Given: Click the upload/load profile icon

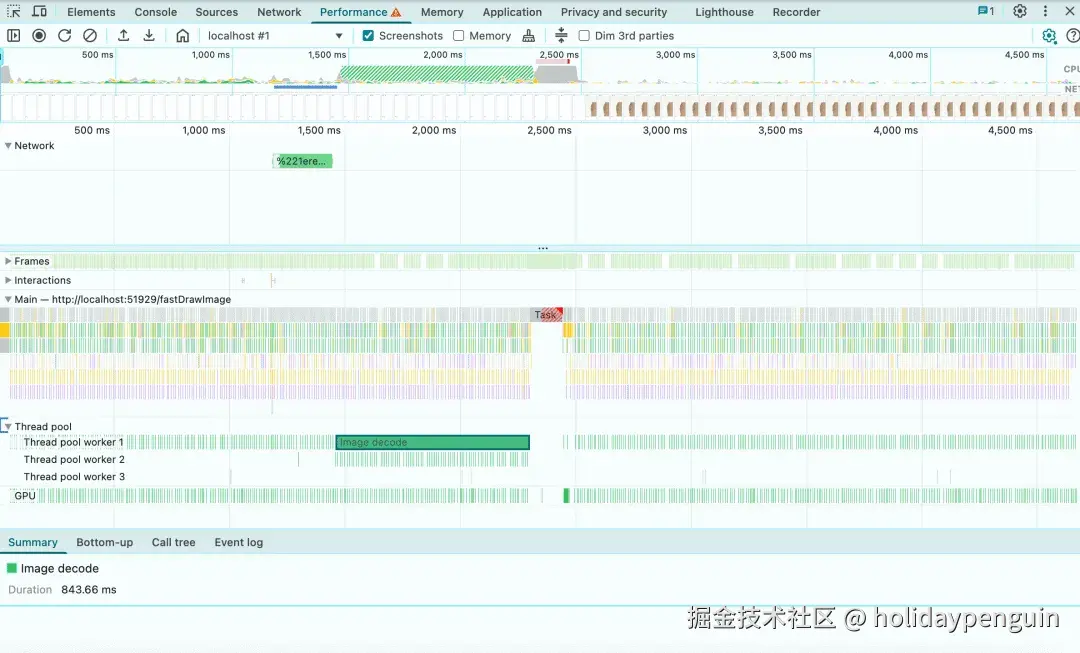Looking at the screenshot, I should click(x=124, y=35).
